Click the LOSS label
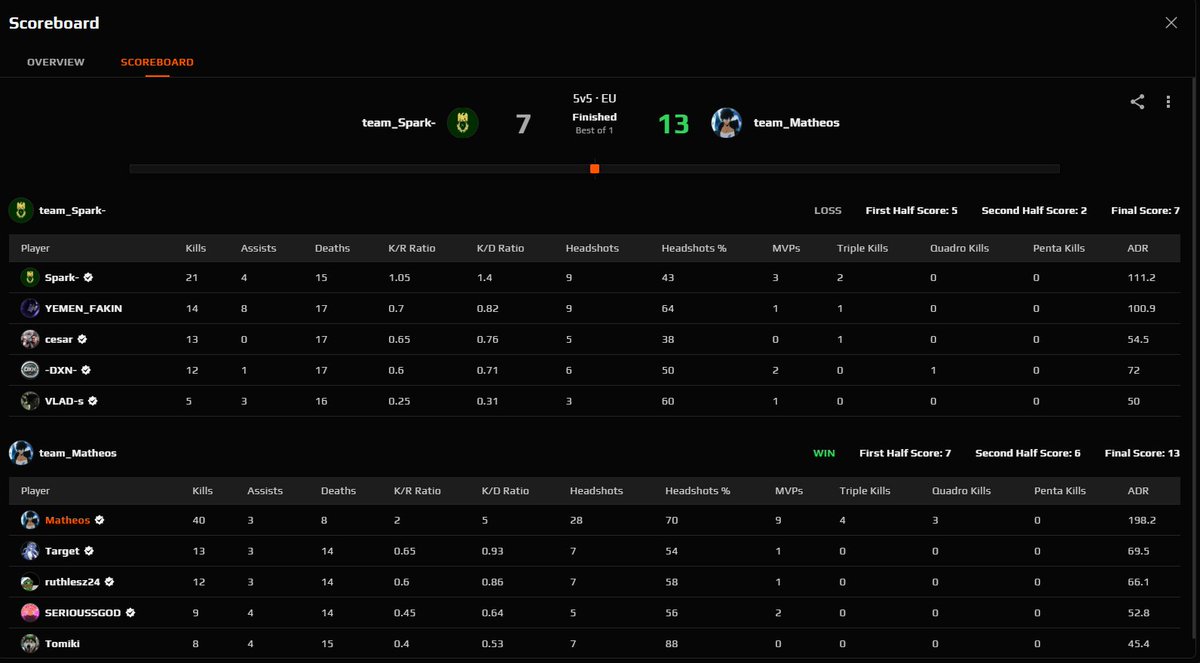The image size is (1200, 663). pyautogui.click(x=828, y=211)
